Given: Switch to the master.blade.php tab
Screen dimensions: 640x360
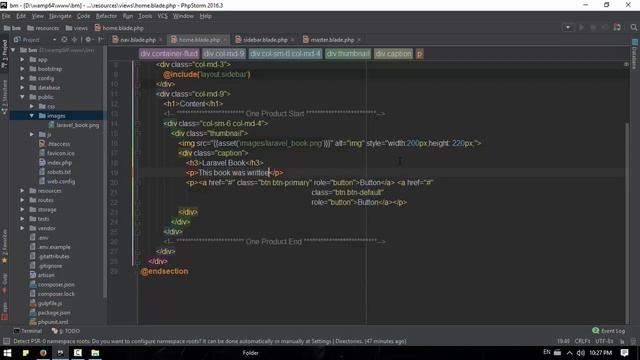Looking at the screenshot, I should pos(332,40).
